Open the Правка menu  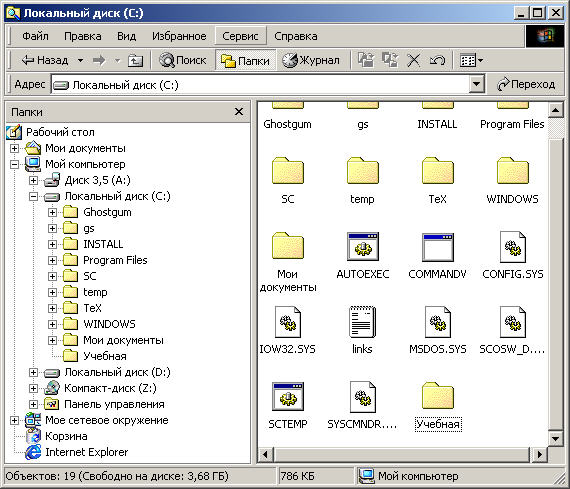83,36
